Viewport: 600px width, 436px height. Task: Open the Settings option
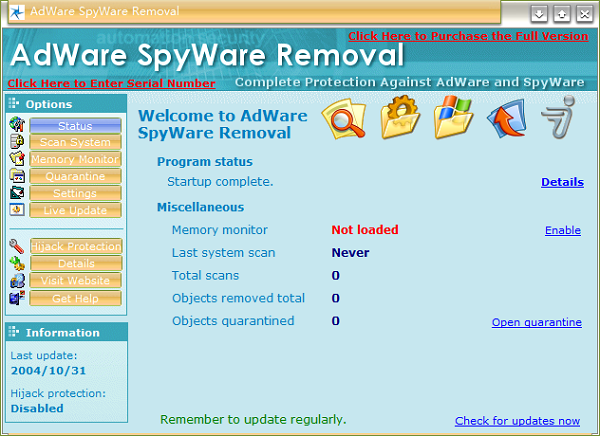pyautogui.click(x=75, y=194)
